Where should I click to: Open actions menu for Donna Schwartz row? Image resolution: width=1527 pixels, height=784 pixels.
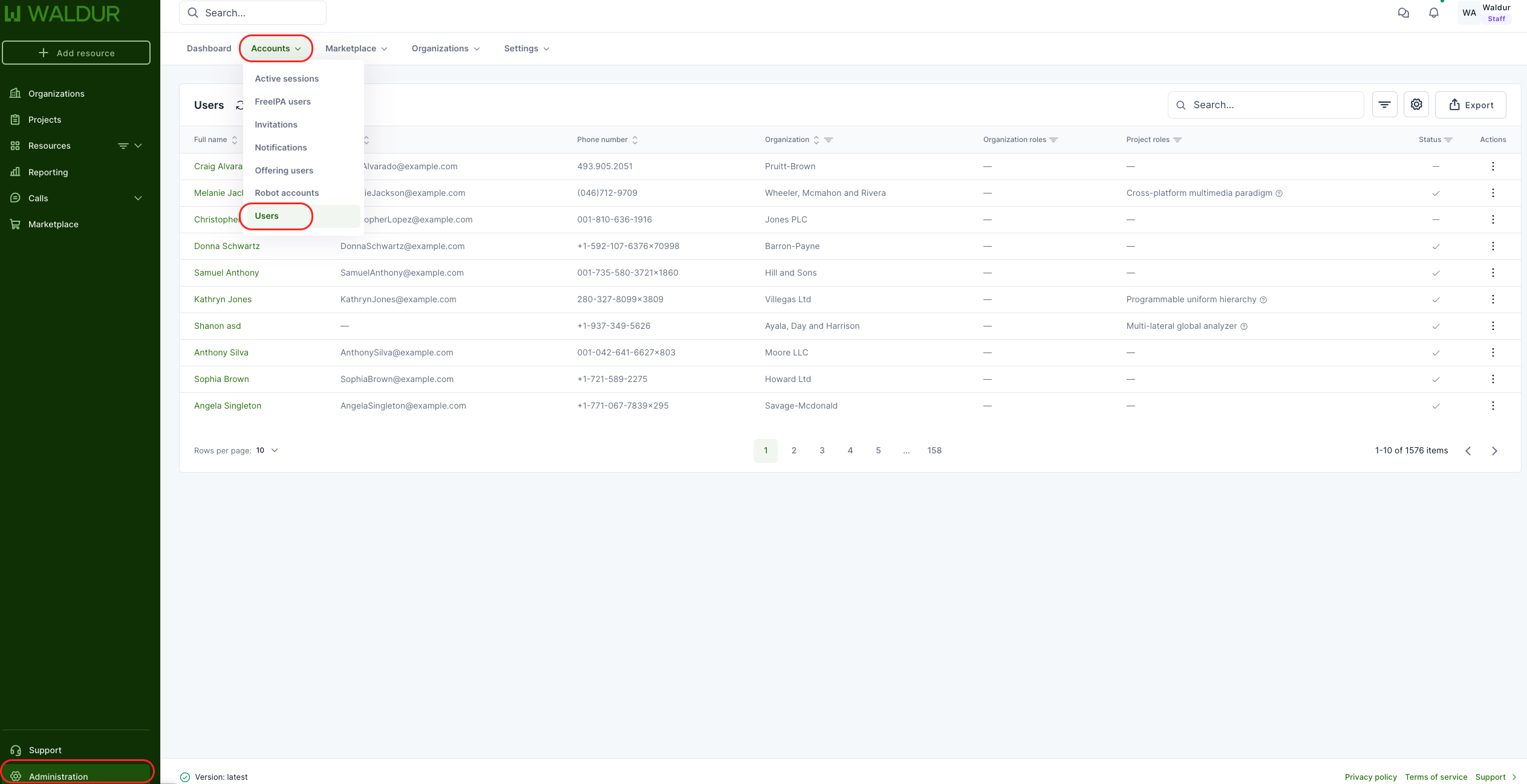tap(1493, 246)
